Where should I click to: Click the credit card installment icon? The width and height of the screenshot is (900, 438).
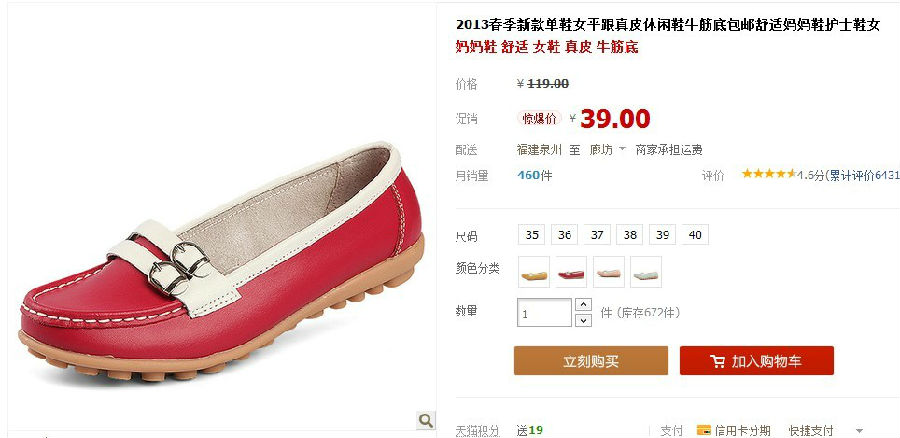pyautogui.click(x=703, y=429)
